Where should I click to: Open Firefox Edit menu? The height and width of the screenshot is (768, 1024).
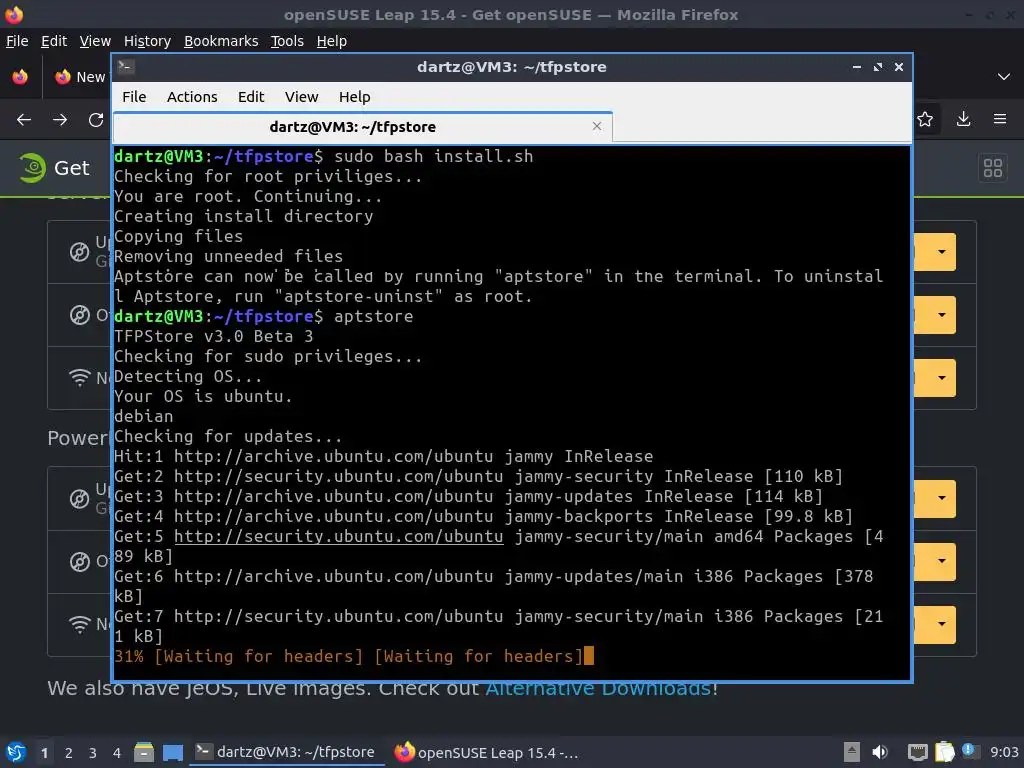(x=54, y=41)
